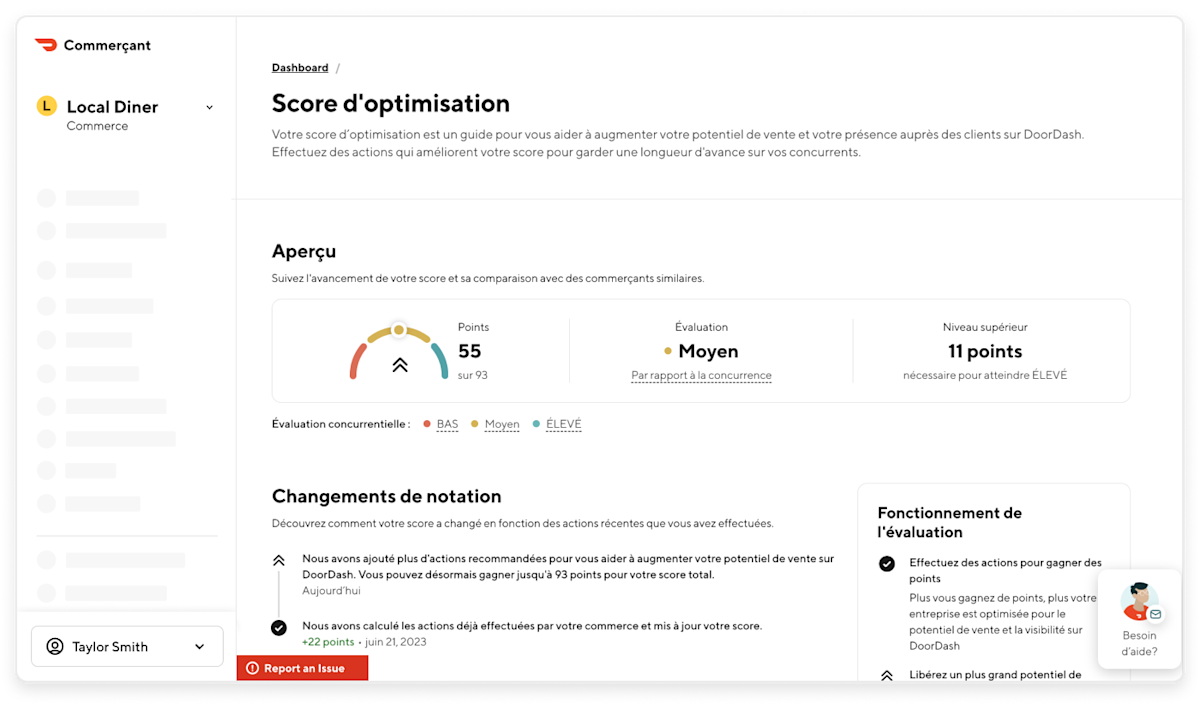The image size is (1200, 715).
Task: Click the double chevron icon beside Libérez un plus grand
Action: (887, 676)
